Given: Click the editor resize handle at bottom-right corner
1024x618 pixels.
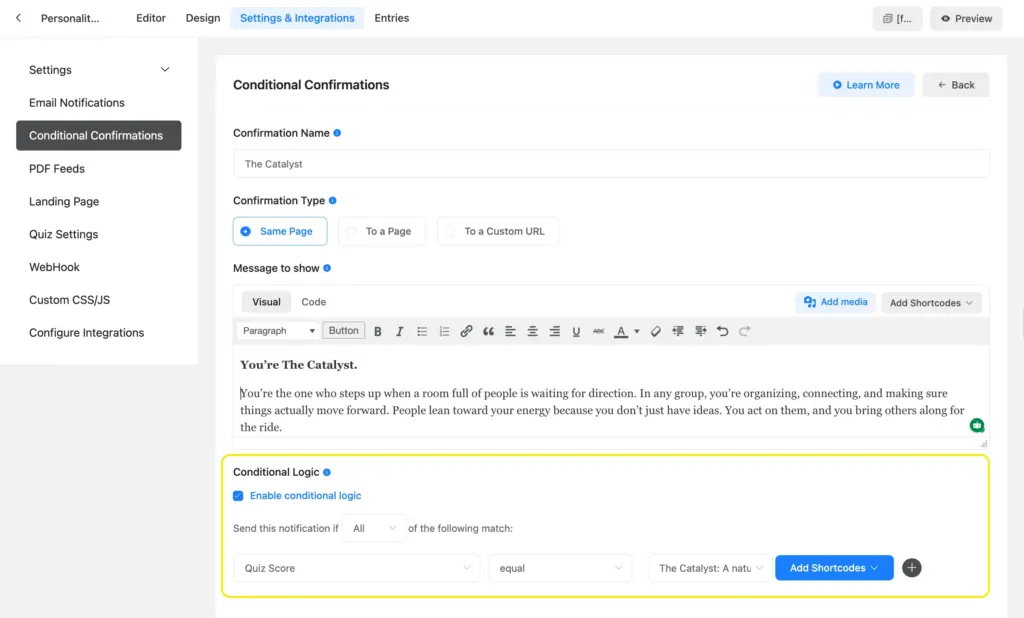Looking at the screenshot, I should click(x=984, y=444).
